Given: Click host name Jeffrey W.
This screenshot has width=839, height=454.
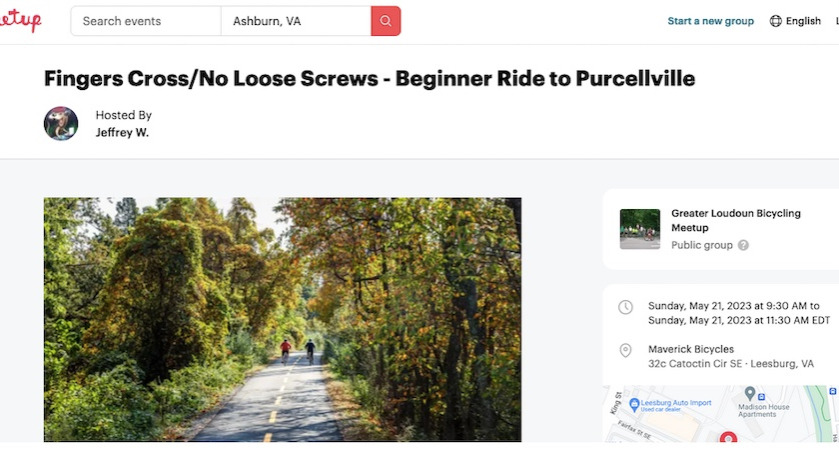Looking at the screenshot, I should tap(122, 132).
